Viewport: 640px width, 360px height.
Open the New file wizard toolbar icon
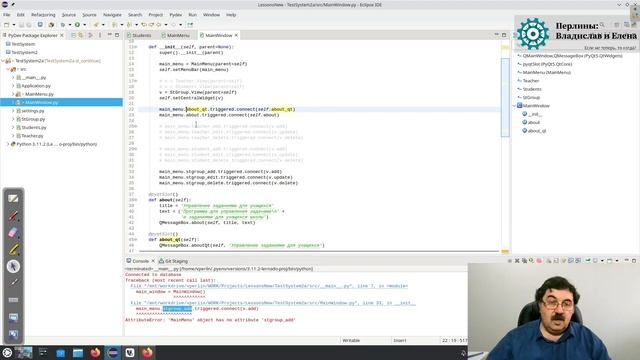7,25
